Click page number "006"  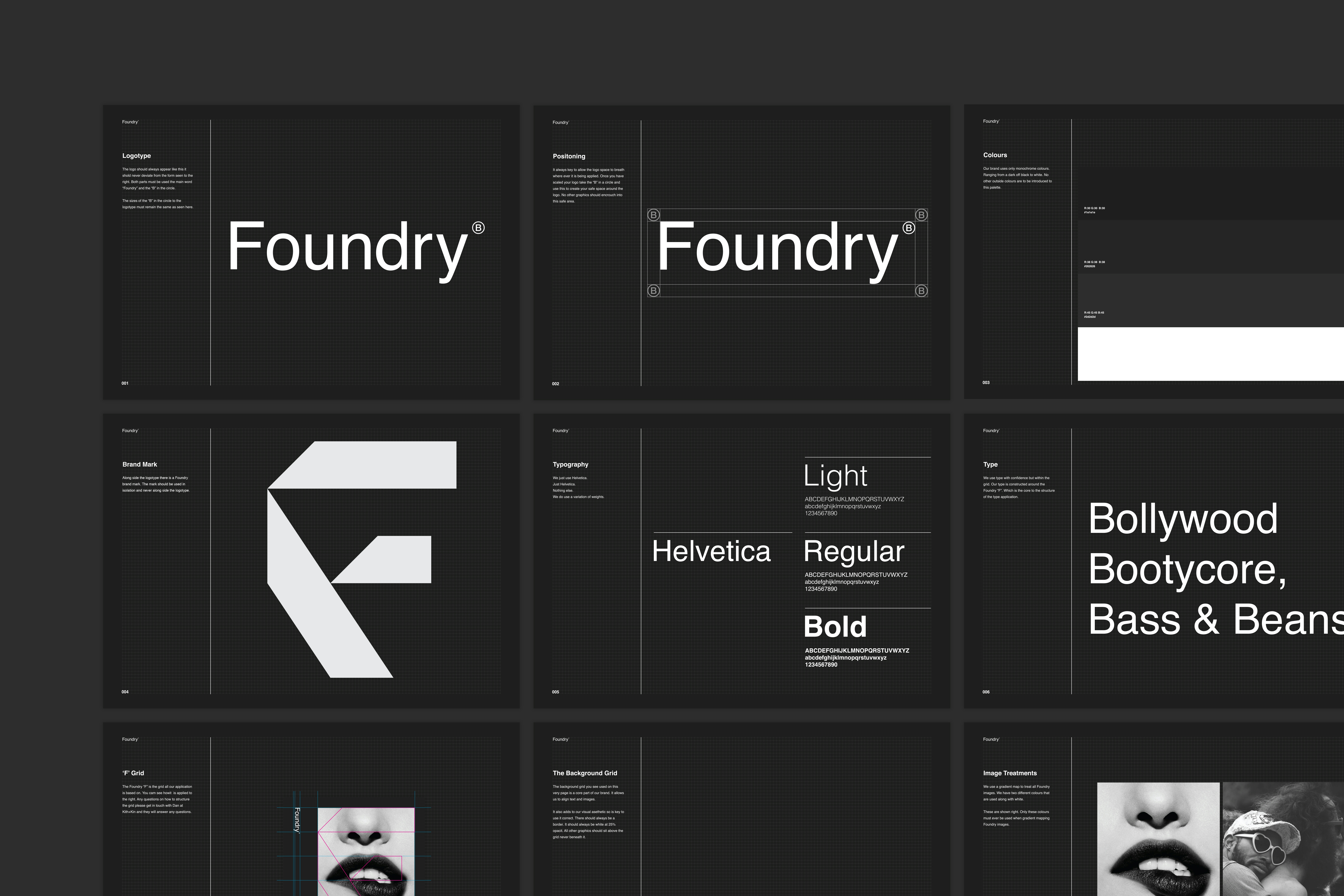pos(986,692)
